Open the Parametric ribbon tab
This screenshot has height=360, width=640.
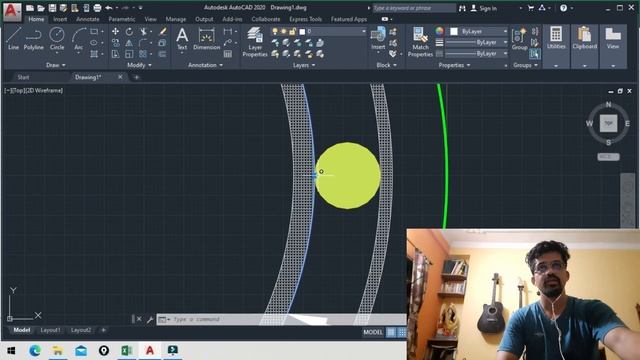pos(122,19)
